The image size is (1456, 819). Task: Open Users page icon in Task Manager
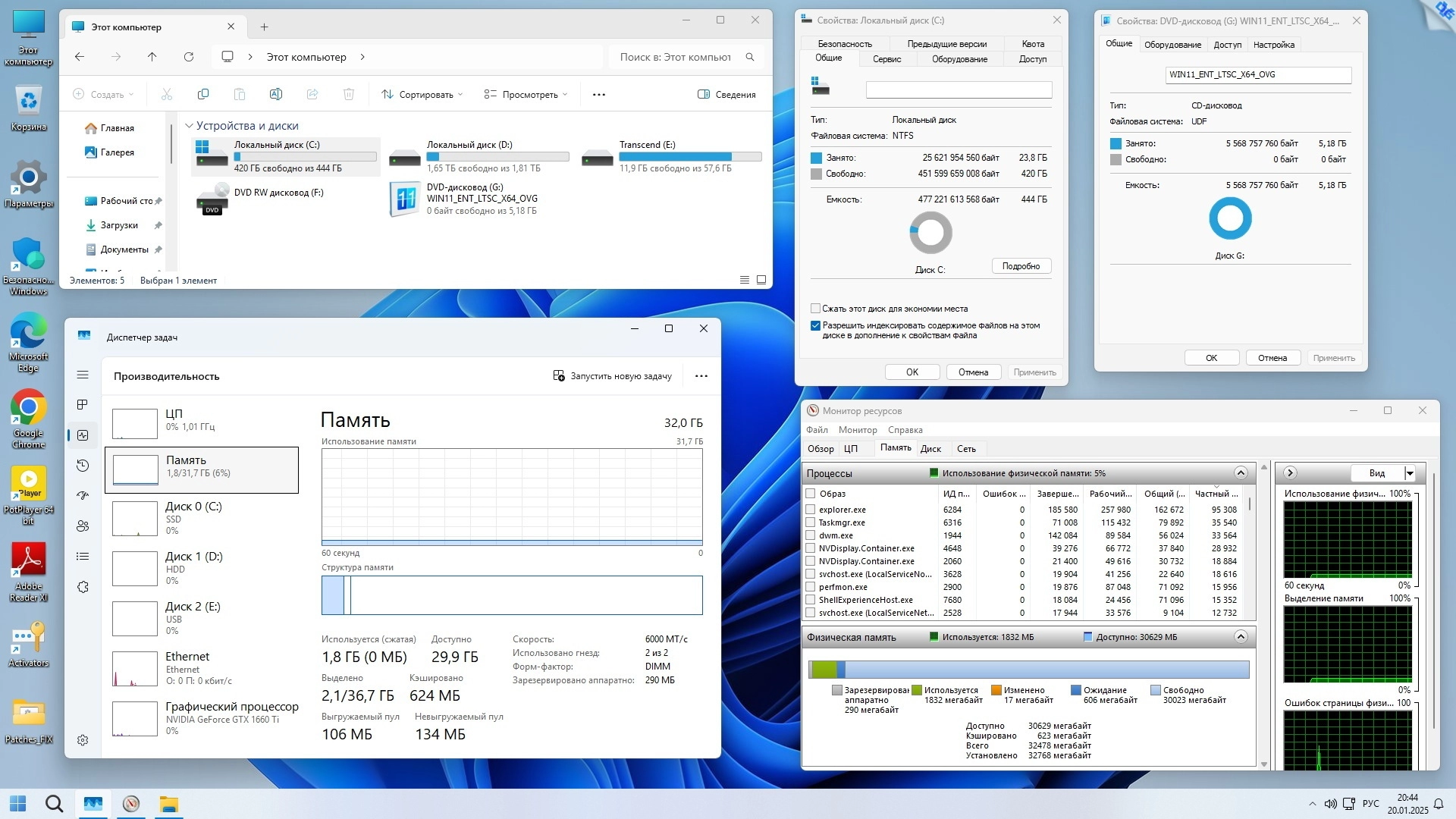point(83,526)
